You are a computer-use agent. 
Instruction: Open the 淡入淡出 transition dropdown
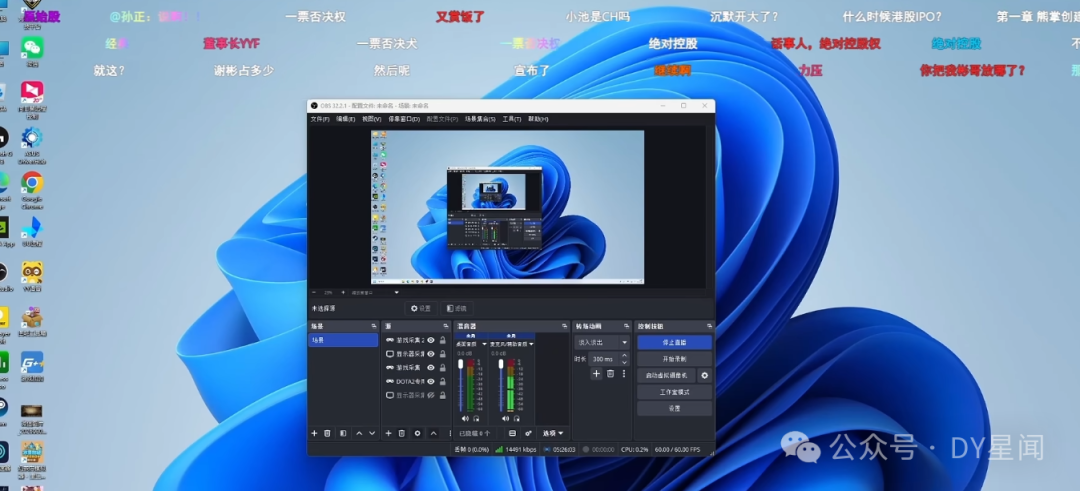click(602, 342)
